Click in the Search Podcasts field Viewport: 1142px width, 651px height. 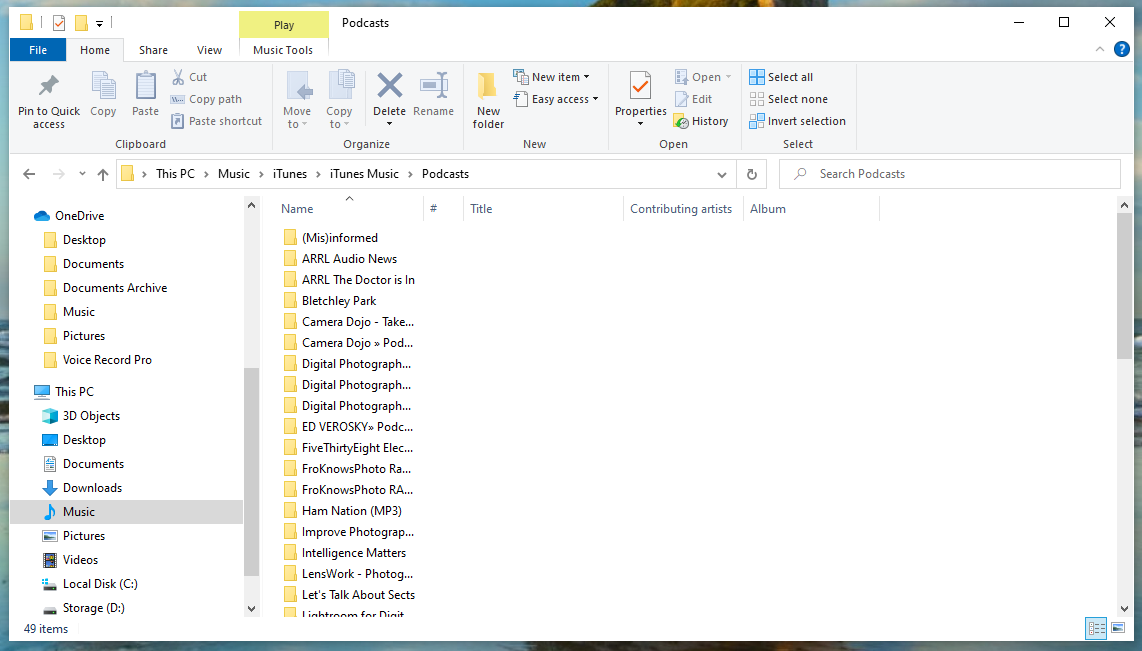click(x=950, y=174)
